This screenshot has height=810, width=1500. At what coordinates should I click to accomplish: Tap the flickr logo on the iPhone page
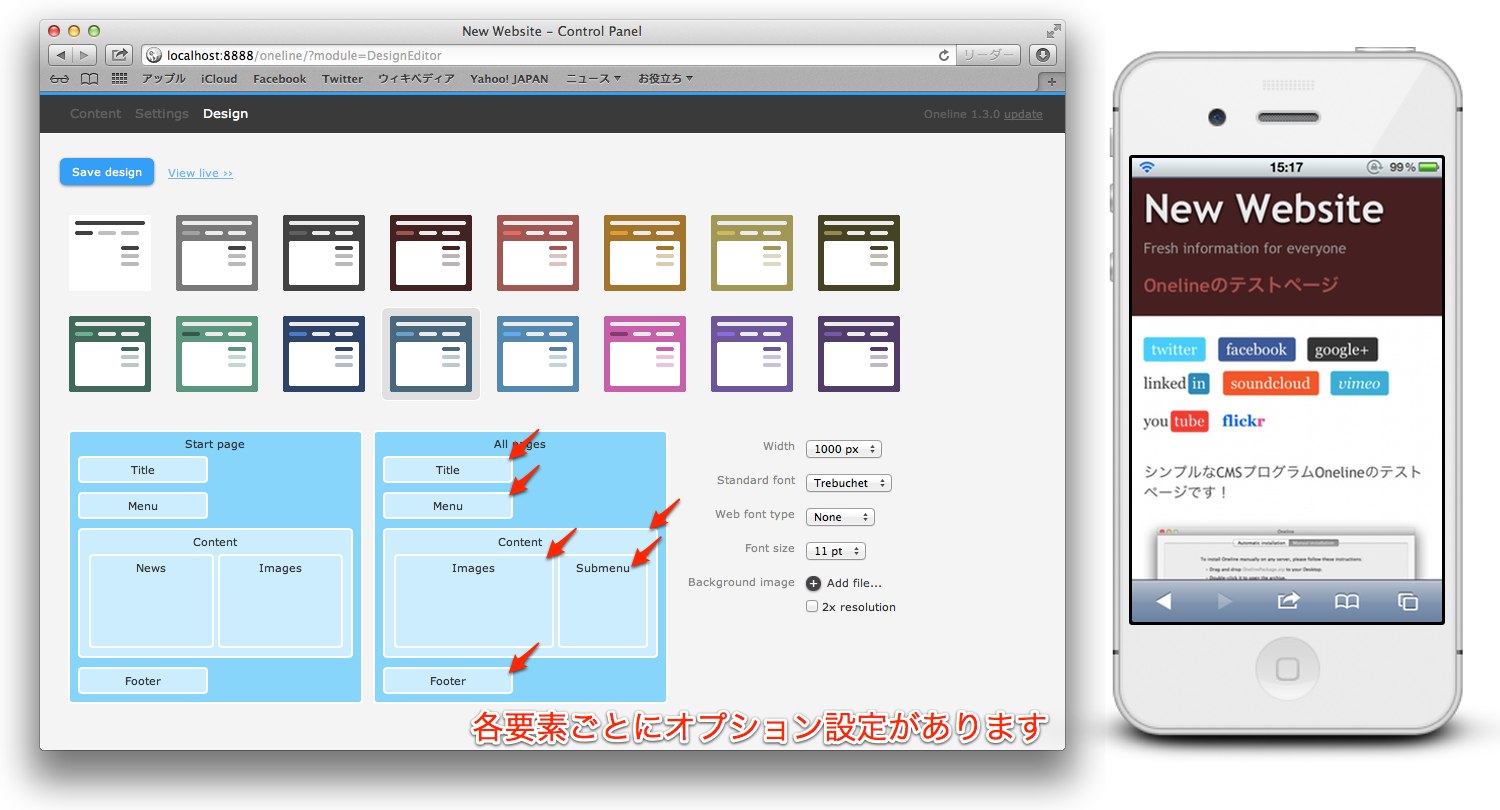[x=1243, y=421]
